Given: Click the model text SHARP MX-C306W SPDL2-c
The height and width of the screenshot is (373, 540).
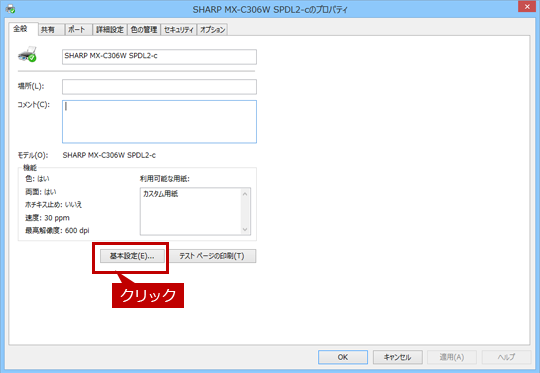Looking at the screenshot, I should [x=109, y=155].
